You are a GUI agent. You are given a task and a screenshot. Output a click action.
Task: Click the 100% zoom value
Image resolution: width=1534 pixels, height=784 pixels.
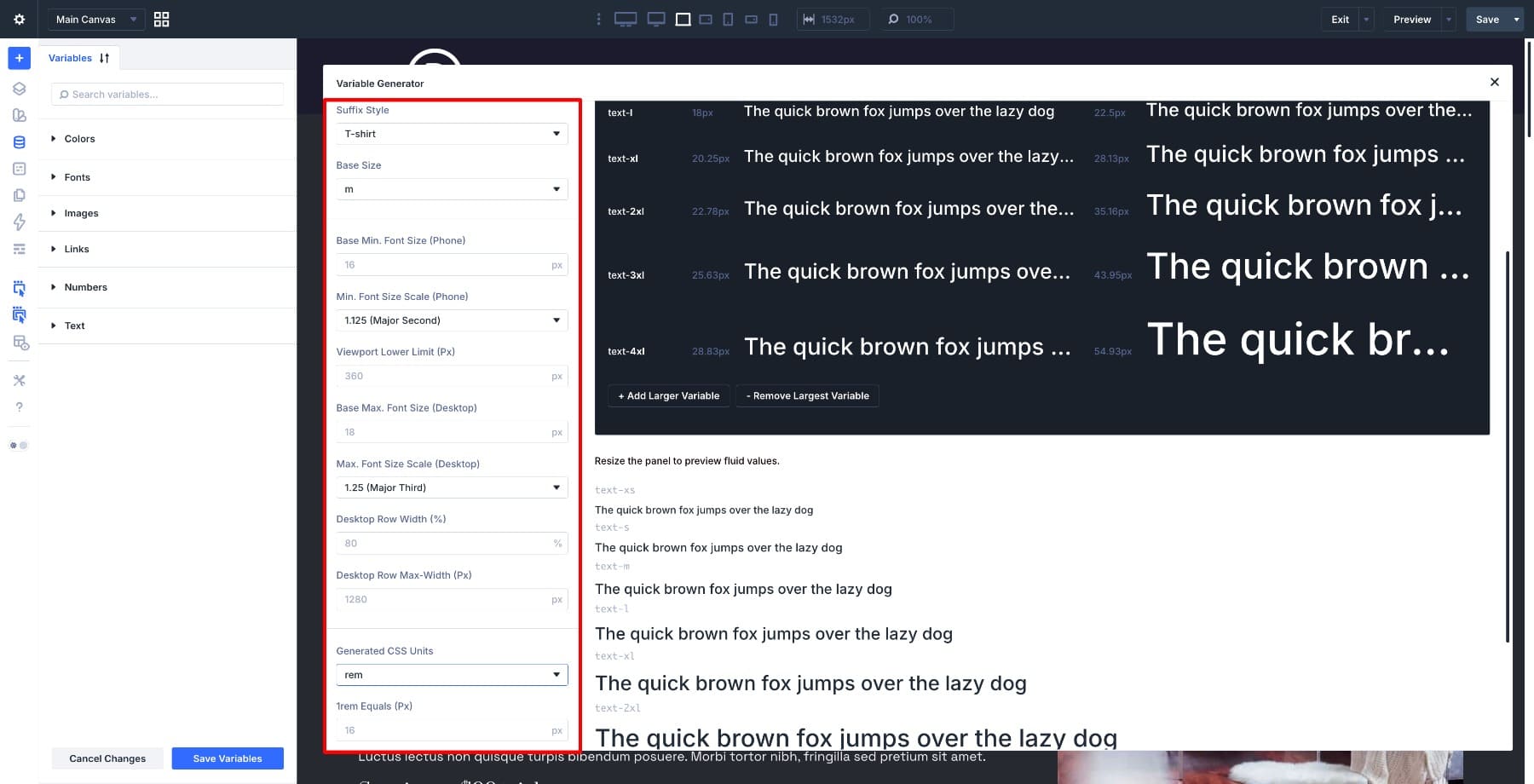(x=919, y=19)
